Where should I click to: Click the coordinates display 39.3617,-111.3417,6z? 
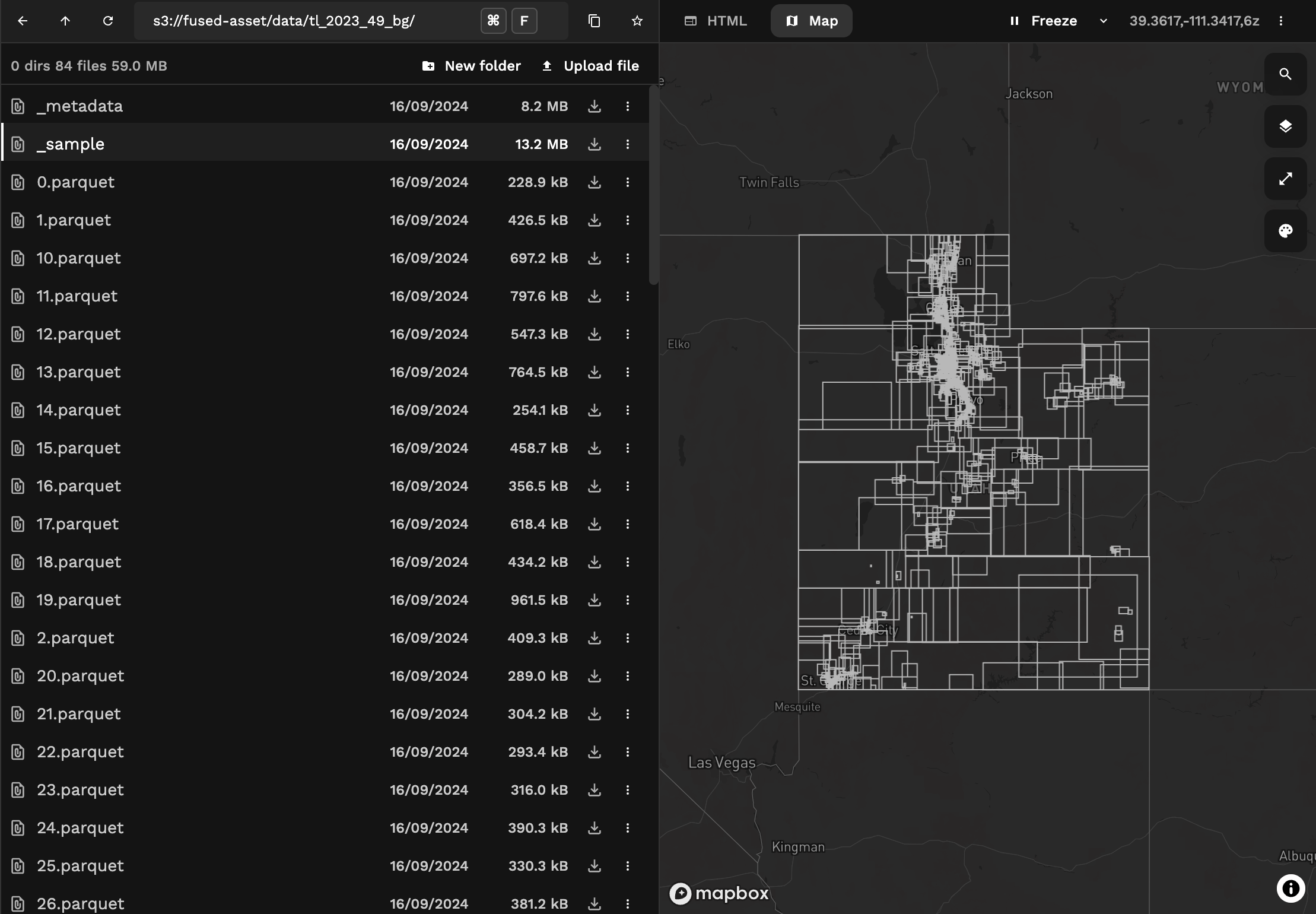(x=1195, y=21)
